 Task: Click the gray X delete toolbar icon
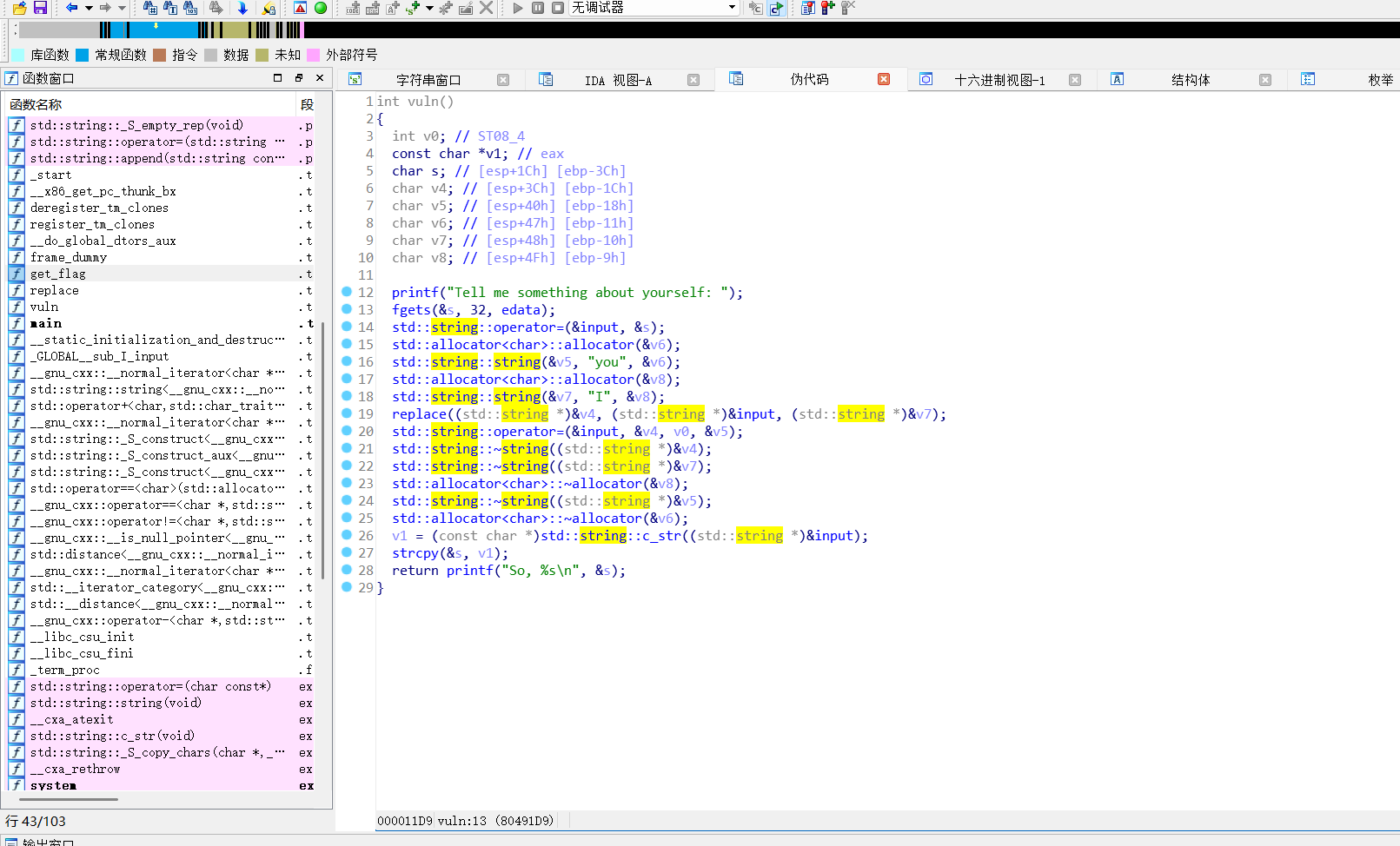487,8
